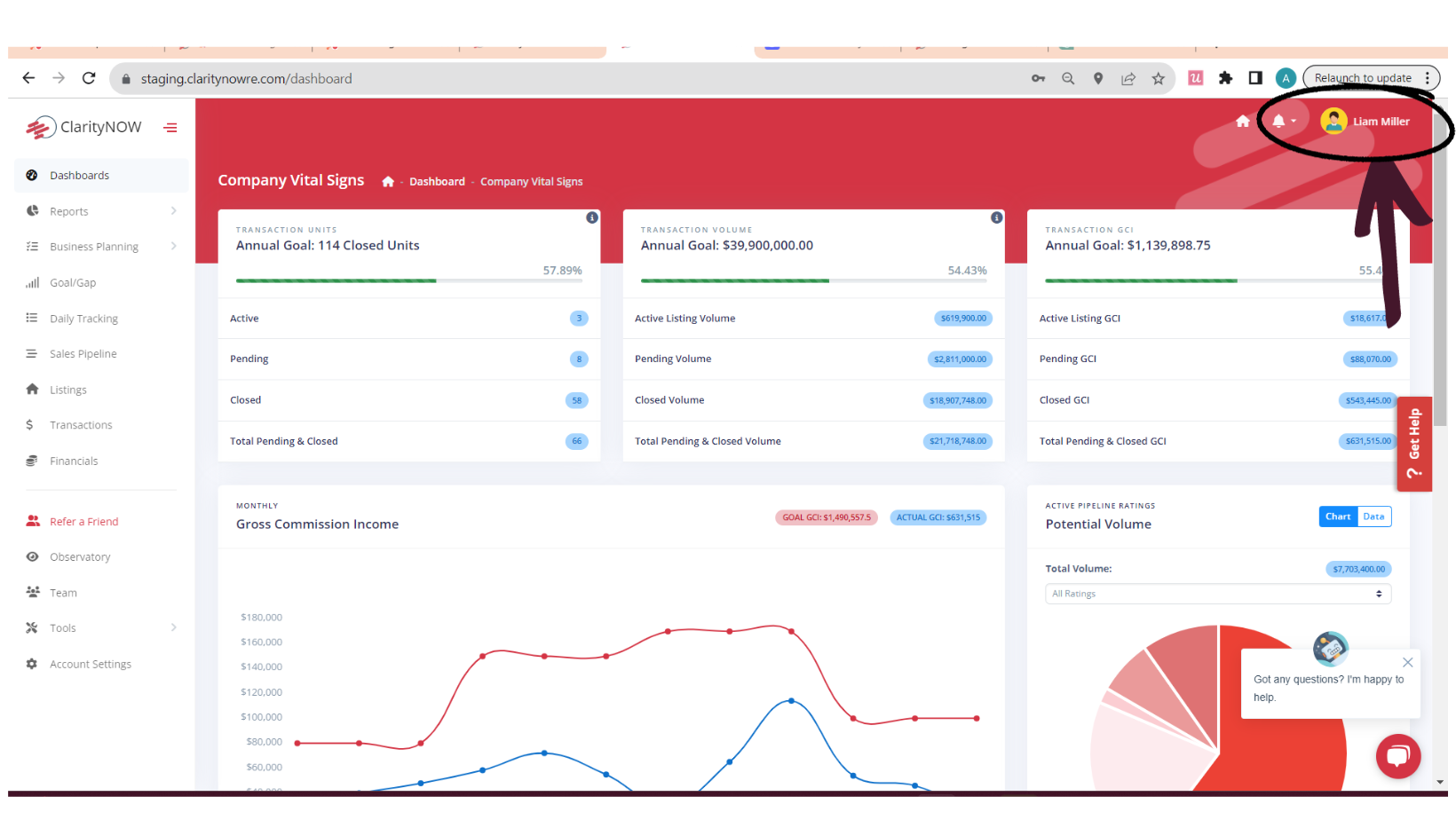Click the Tools wrench icon
Viewport: 1456px width, 820px height.
[32, 628]
